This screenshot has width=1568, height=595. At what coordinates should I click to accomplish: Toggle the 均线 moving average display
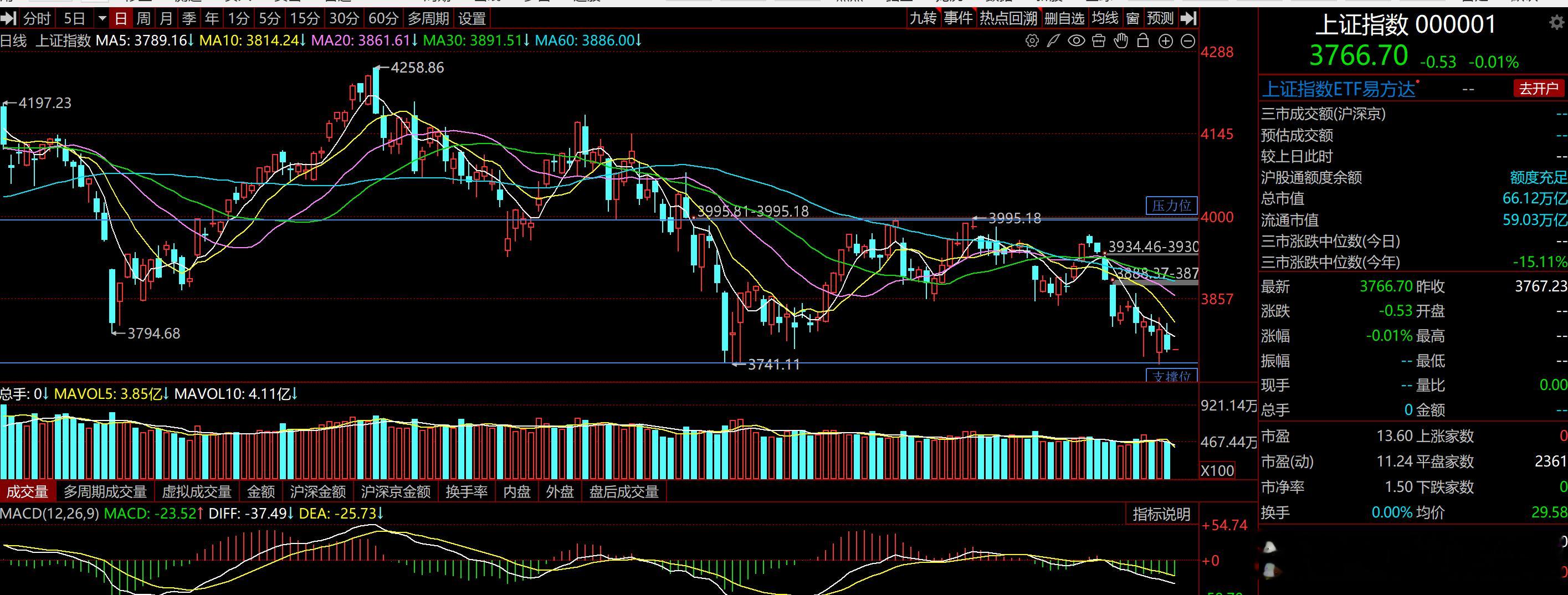pyautogui.click(x=1104, y=18)
